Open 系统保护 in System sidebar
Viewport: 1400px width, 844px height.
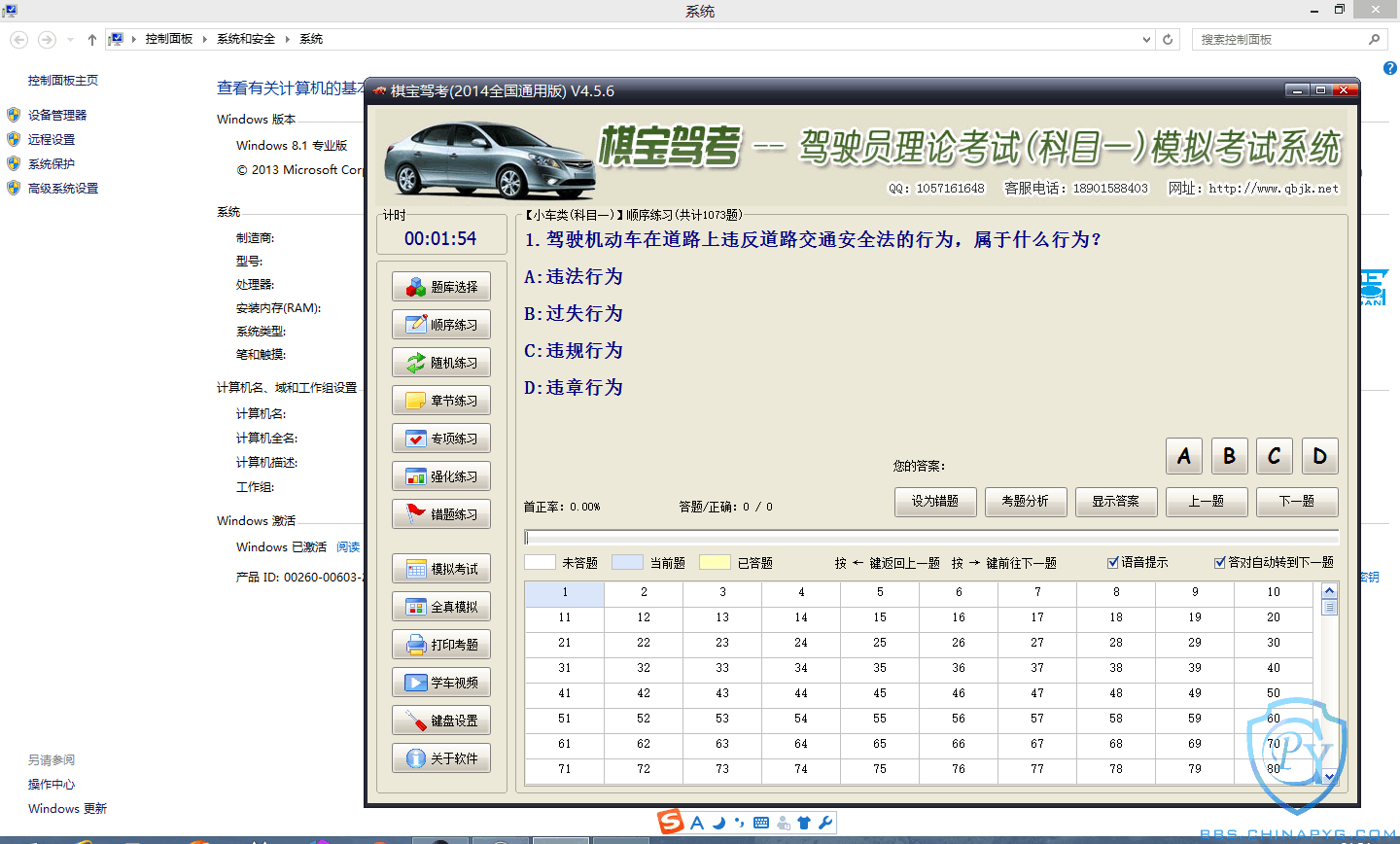tap(52, 163)
